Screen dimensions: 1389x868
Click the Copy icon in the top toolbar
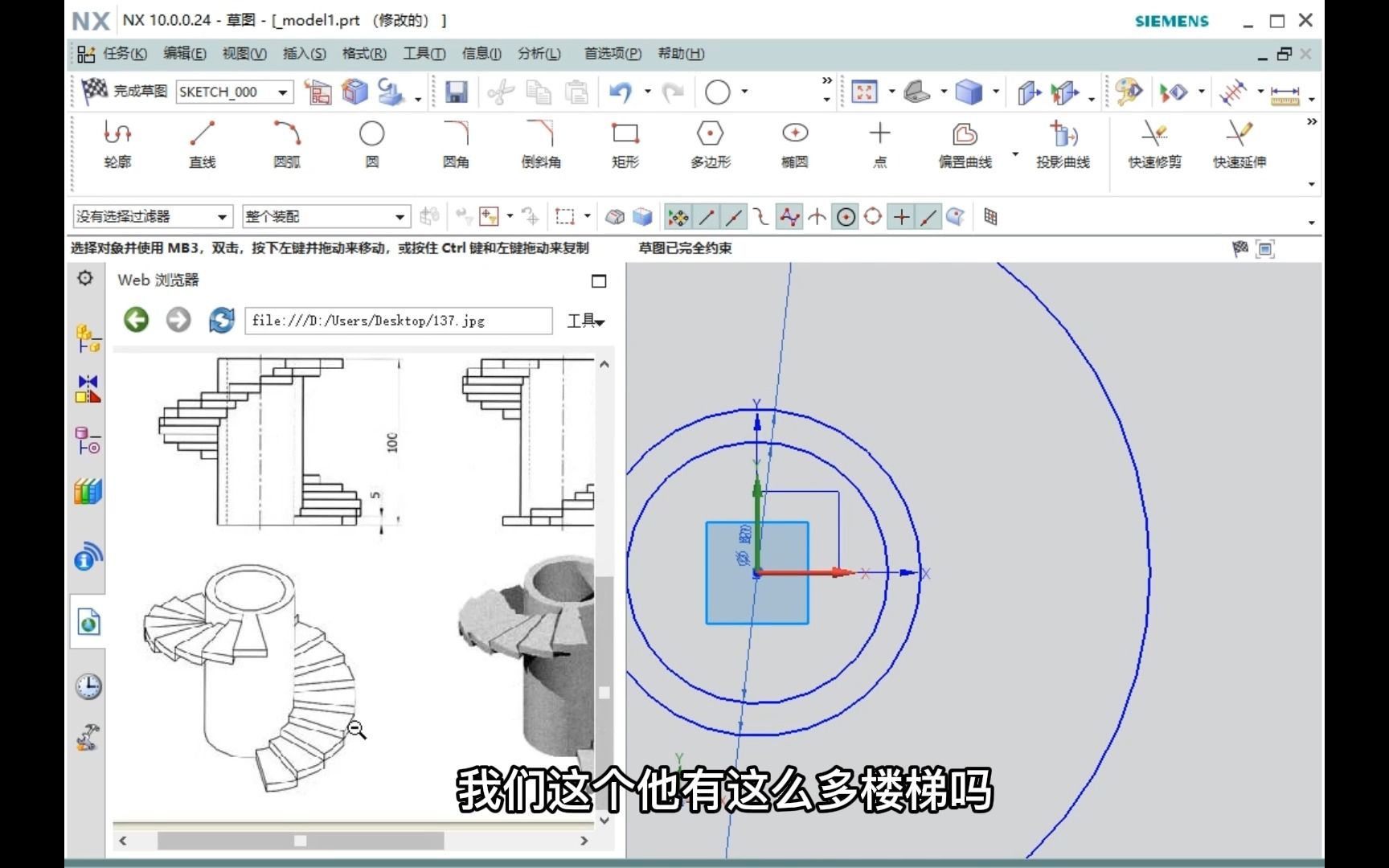(x=539, y=92)
